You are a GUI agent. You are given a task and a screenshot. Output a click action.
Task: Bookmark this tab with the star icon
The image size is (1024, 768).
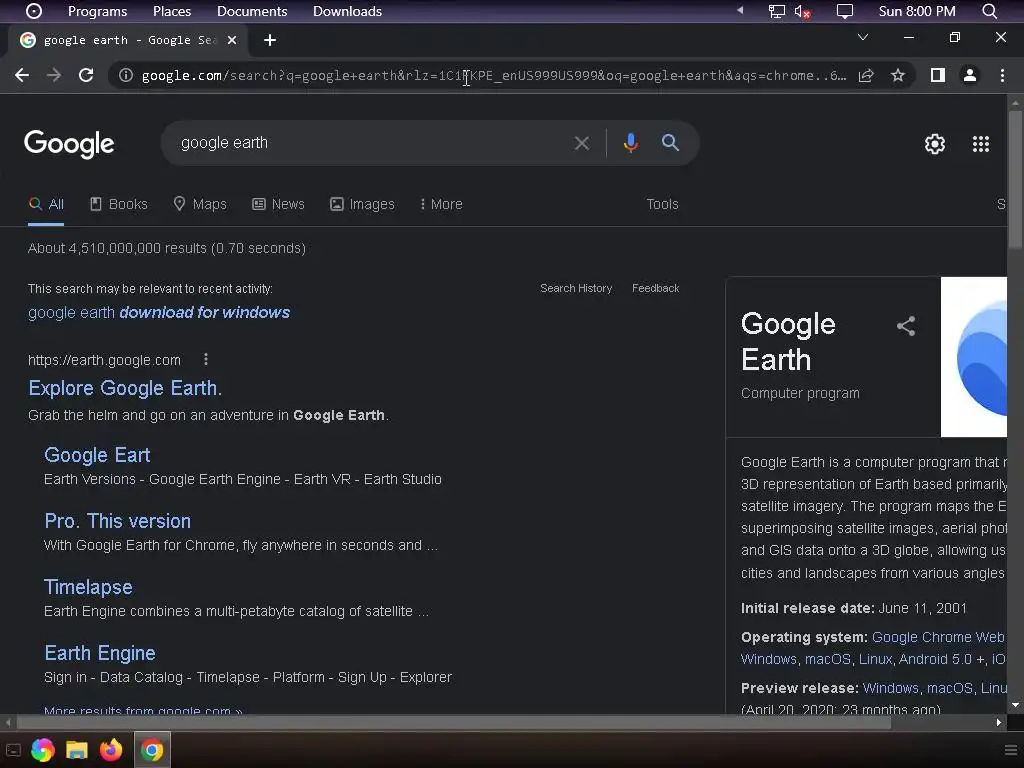(x=898, y=75)
